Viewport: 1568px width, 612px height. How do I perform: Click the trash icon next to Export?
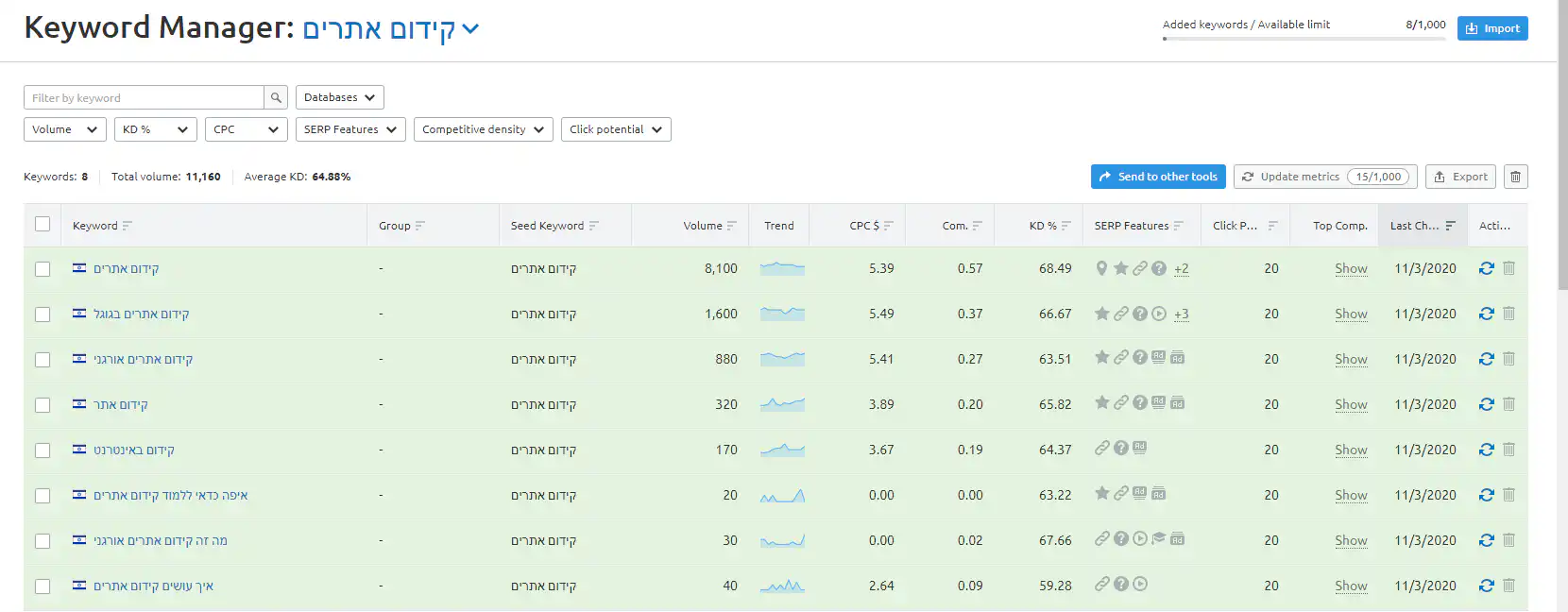coord(1515,177)
